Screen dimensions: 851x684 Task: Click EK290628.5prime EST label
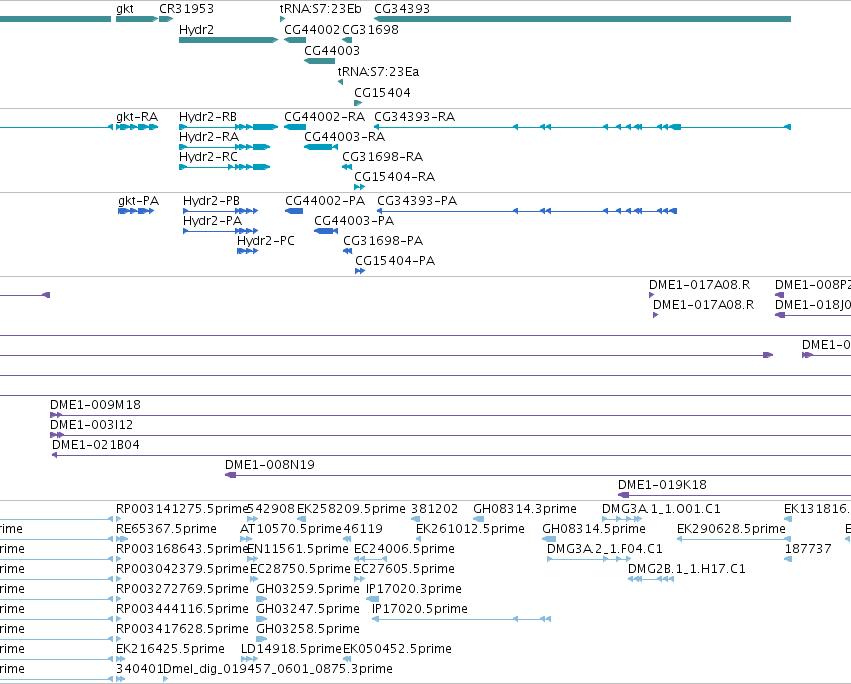[731, 529]
